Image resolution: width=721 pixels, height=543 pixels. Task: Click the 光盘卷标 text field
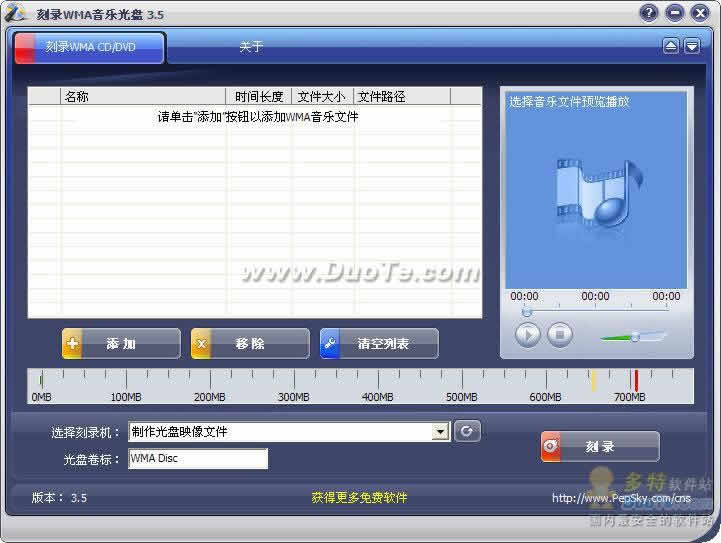click(198, 459)
